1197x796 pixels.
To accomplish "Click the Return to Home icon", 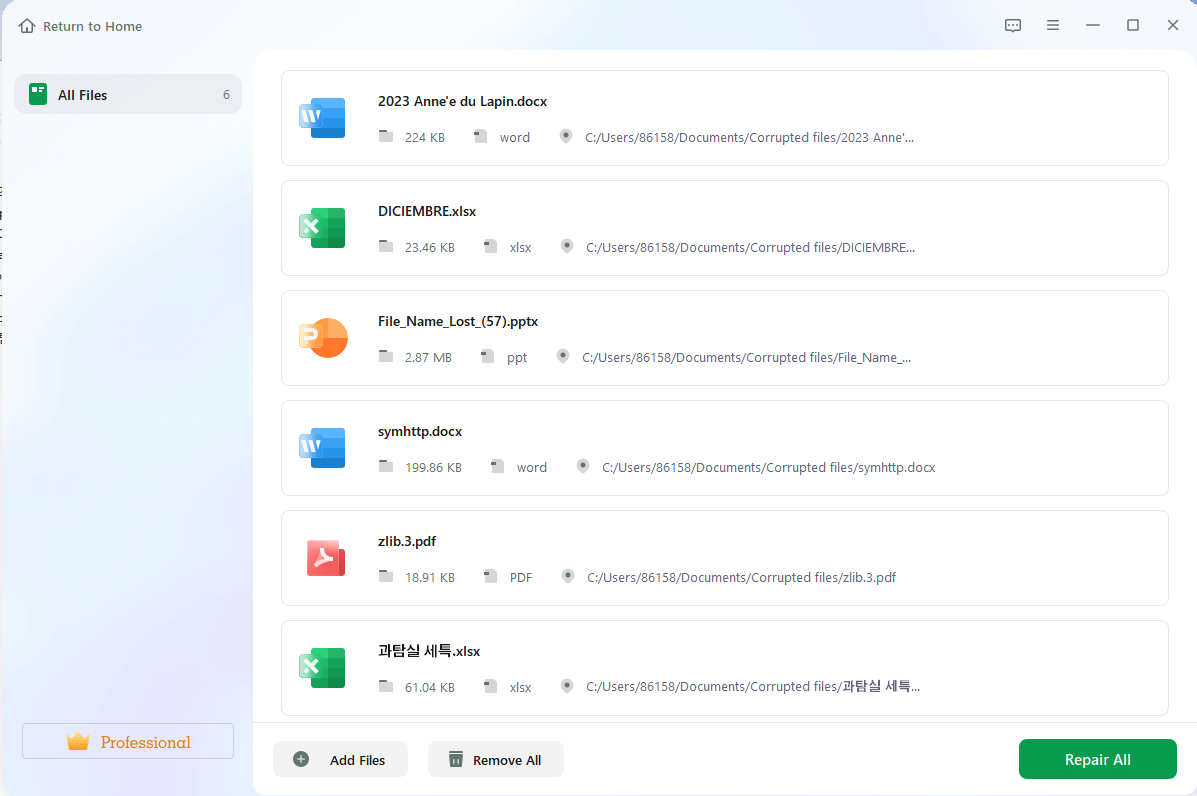I will 27,26.
